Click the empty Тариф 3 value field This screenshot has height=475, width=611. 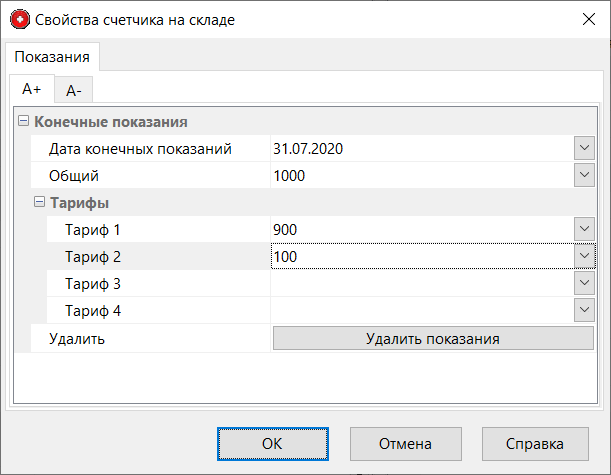pos(420,284)
